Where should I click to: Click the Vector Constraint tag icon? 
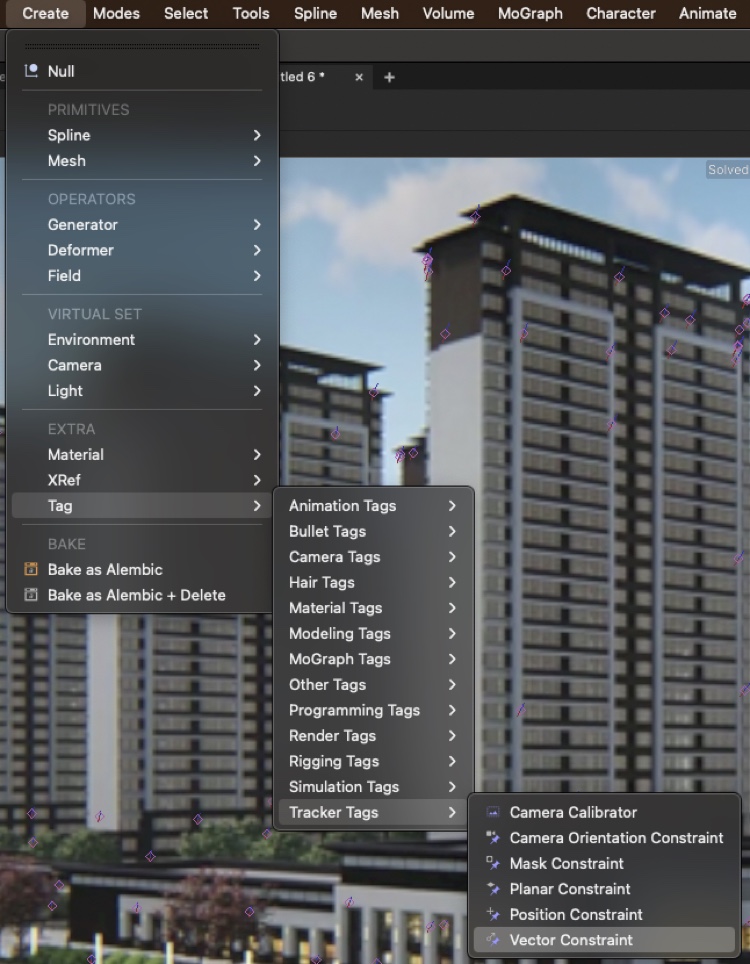pyautogui.click(x=492, y=940)
